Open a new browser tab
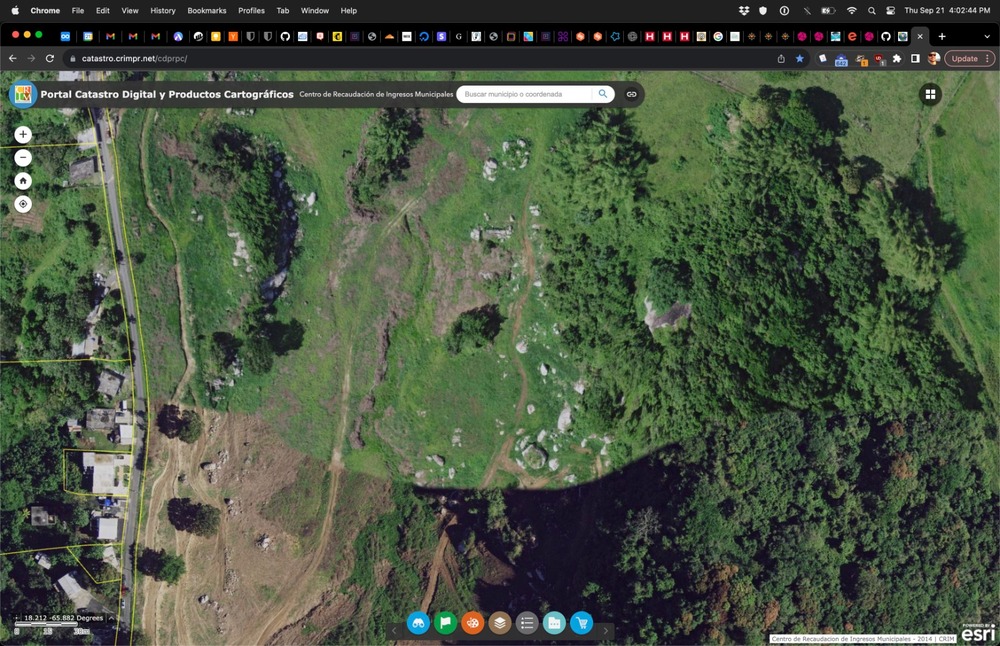This screenshot has width=1000, height=646. 942,36
